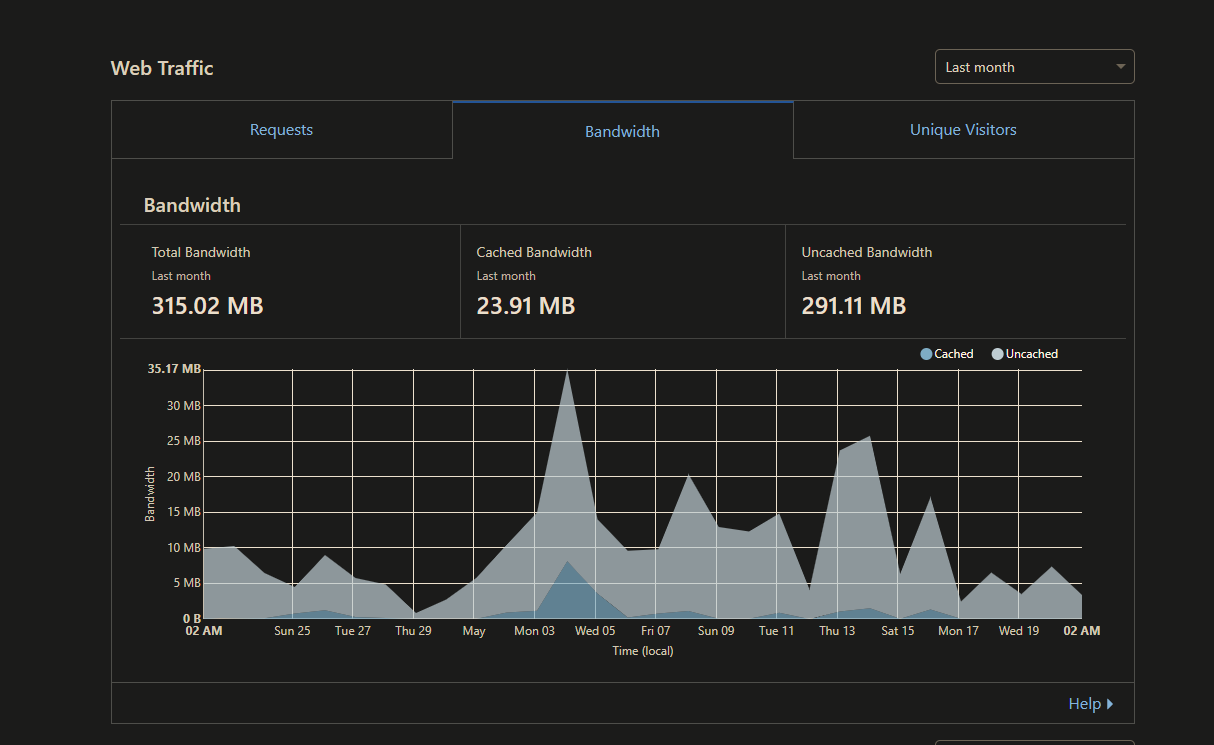Switch to the Requests tab

click(x=281, y=130)
